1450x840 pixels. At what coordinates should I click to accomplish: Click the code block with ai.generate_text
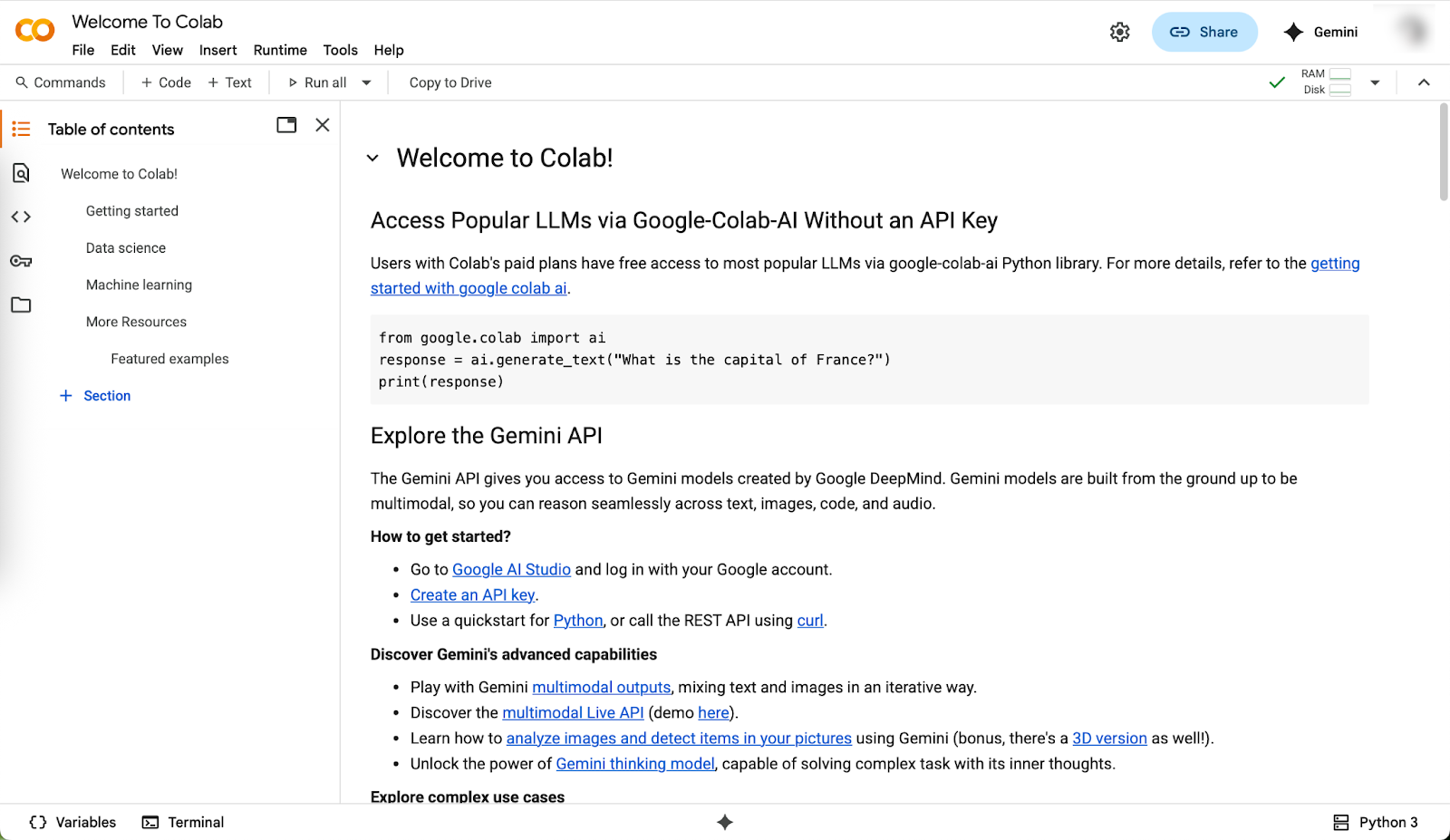tap(869, 360)
